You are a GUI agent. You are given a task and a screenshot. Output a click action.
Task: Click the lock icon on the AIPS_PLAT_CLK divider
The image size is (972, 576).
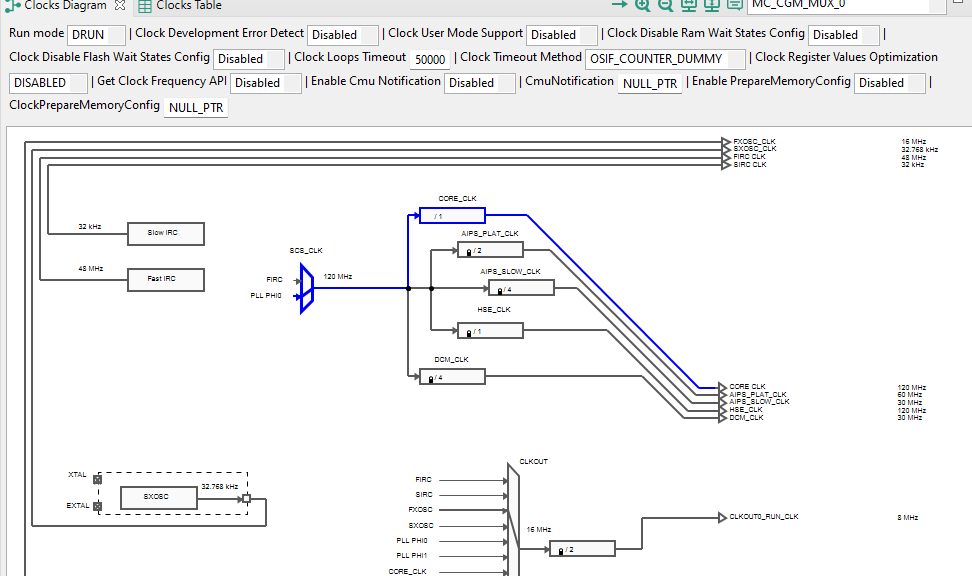(x=469, y=252)
